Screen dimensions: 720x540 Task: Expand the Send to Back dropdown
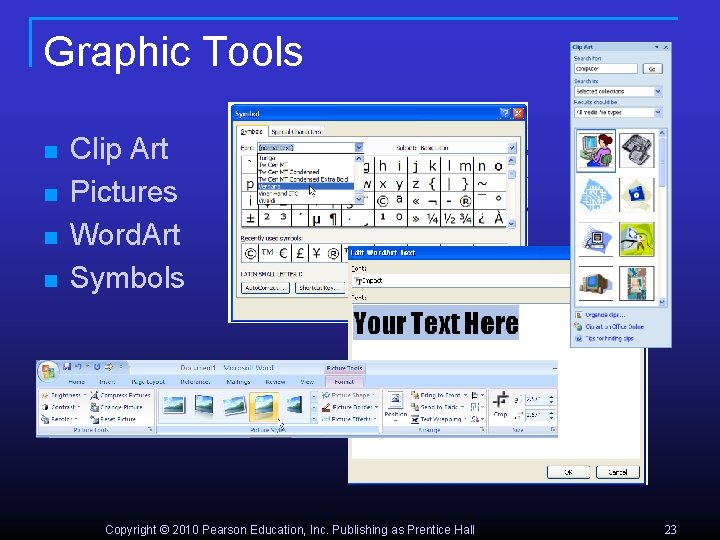(462, 407)
